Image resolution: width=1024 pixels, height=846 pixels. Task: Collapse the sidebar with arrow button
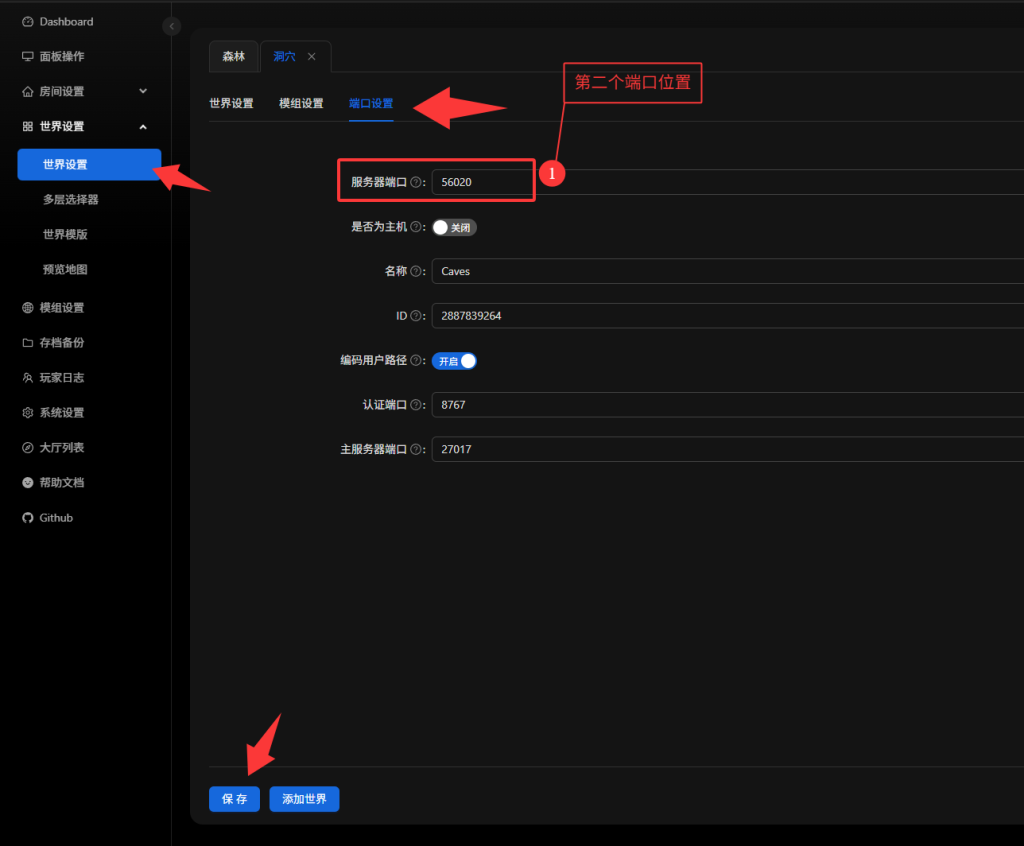[172, 27]
